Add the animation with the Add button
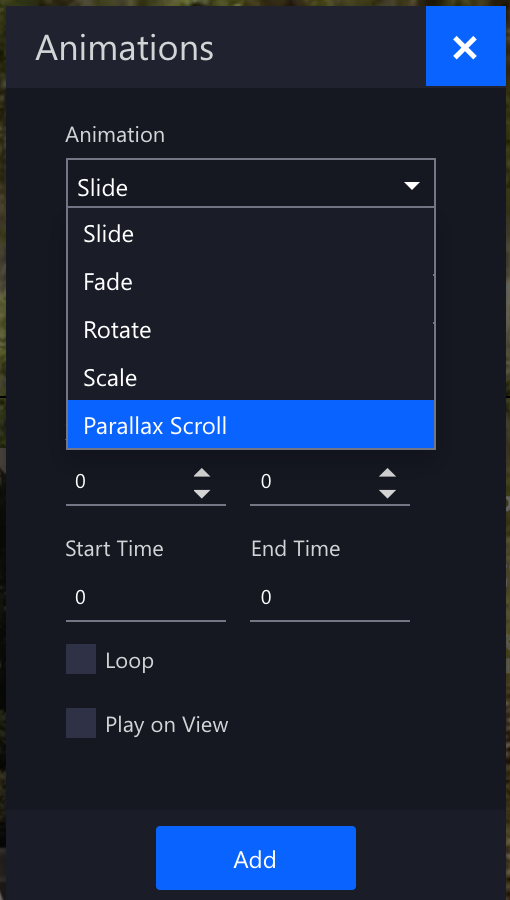Screen dimensions: 510x900 (256, 858)
